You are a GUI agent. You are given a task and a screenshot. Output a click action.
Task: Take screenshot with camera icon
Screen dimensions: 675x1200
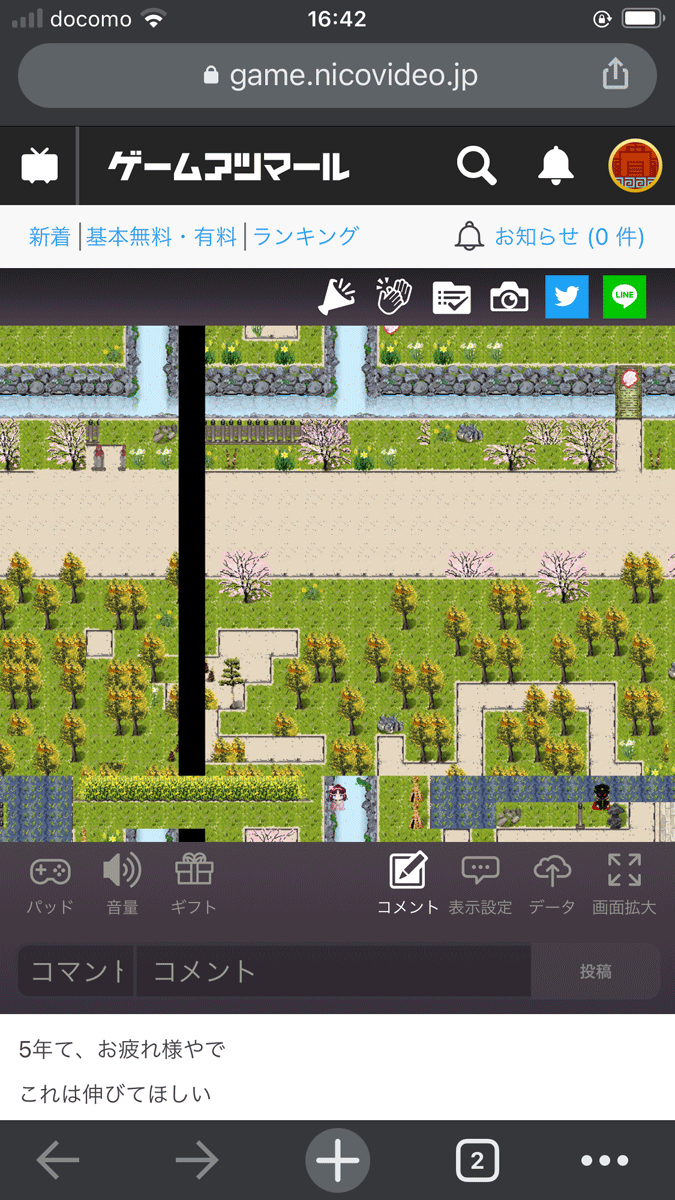(509, 298)
